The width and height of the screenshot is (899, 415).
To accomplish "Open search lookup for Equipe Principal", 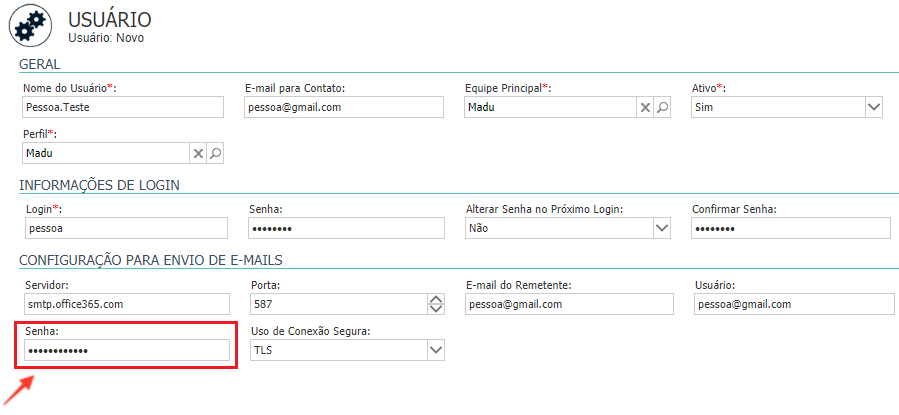I will click(662, 107).
